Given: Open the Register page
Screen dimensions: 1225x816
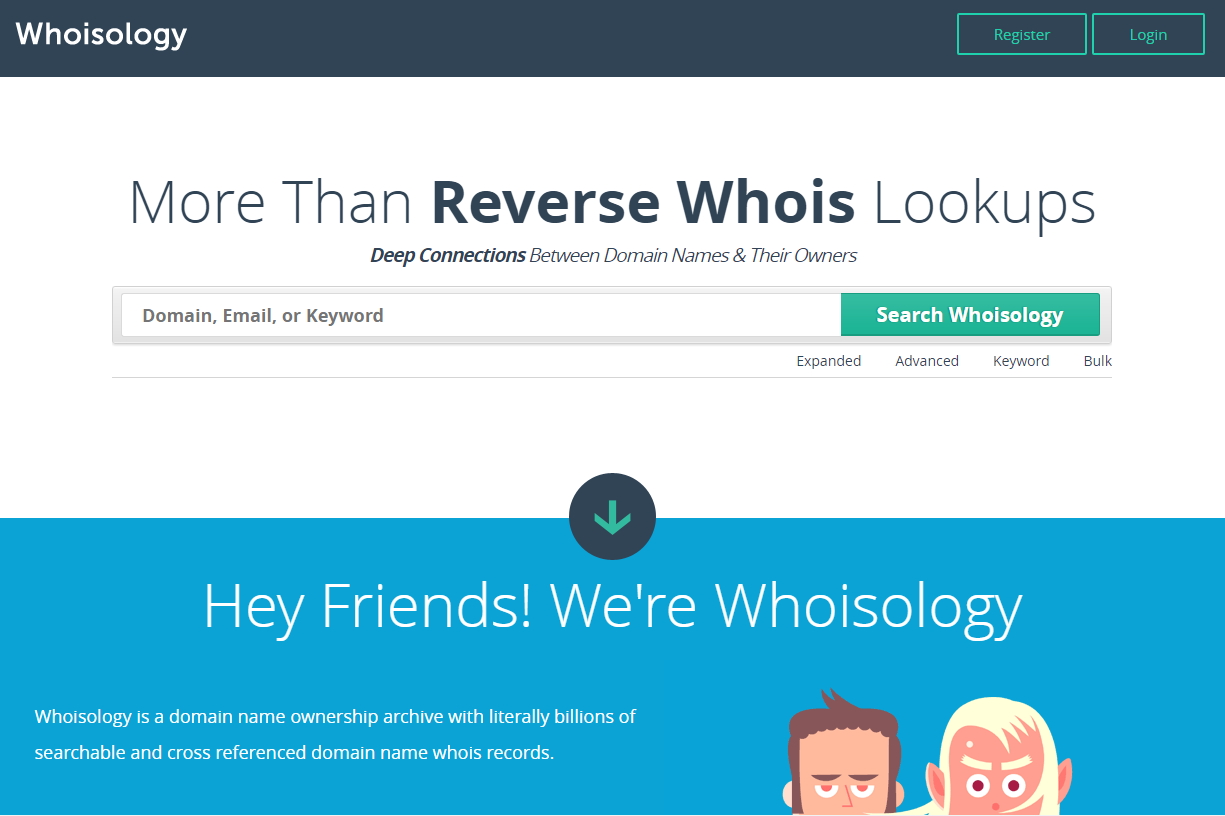Looking at the screenshot, I should click(x=1021, y=34).
